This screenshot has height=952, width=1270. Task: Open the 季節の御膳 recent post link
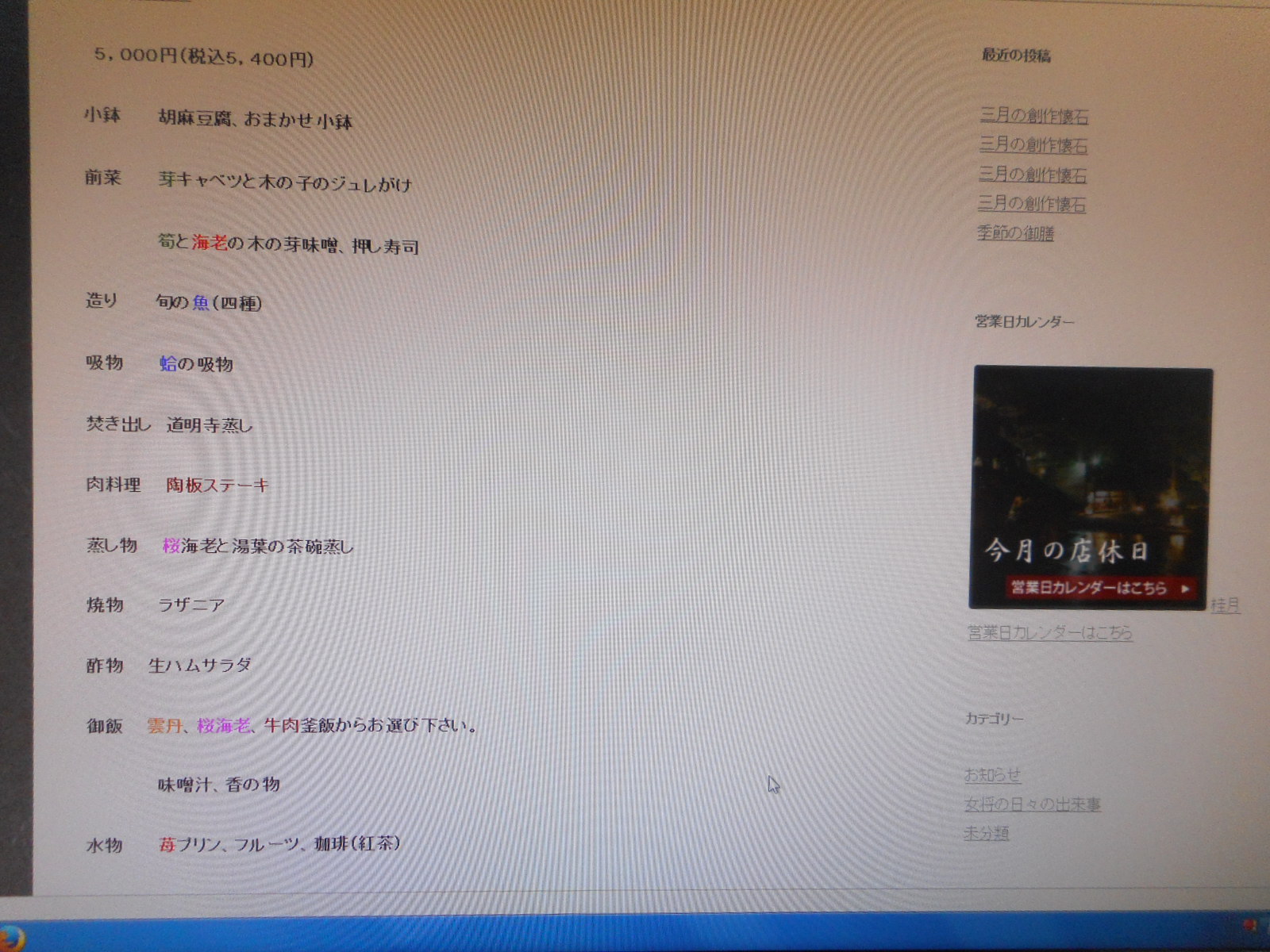pos(1015,233)
